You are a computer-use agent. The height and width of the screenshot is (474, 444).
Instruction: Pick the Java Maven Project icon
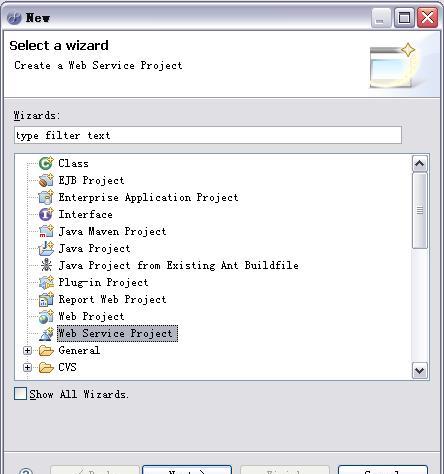[46, 231]
